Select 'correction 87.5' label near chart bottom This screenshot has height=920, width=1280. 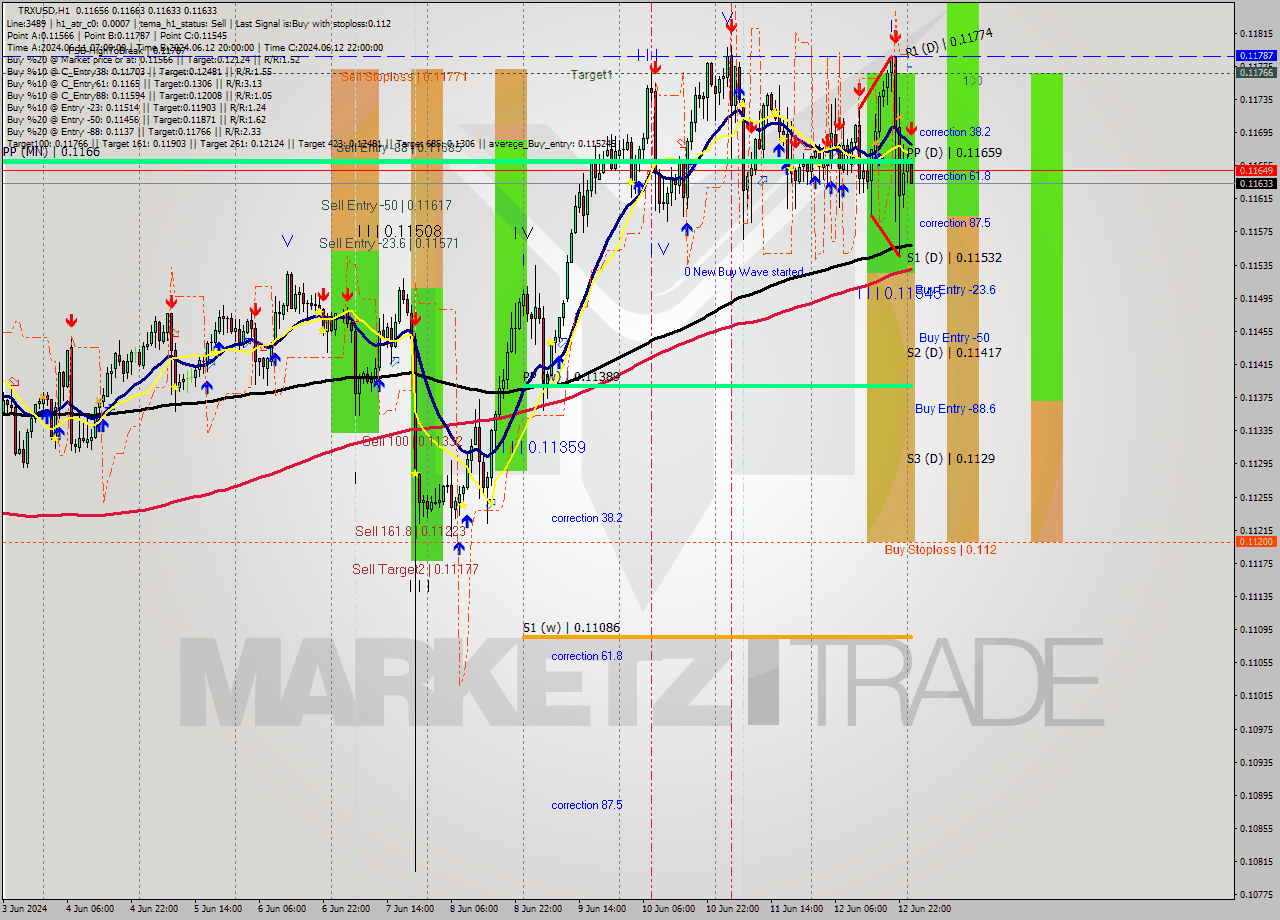coord(587,805)
